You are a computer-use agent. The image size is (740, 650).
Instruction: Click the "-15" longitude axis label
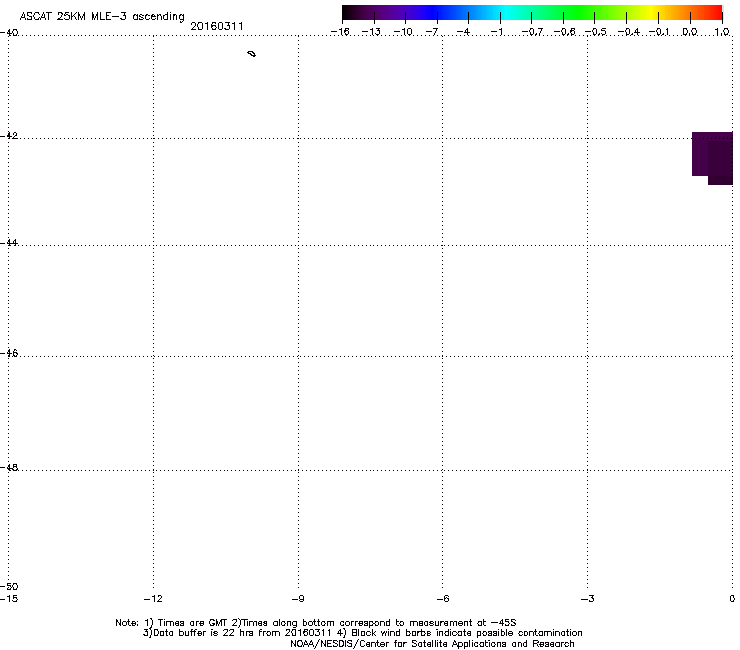9,599
